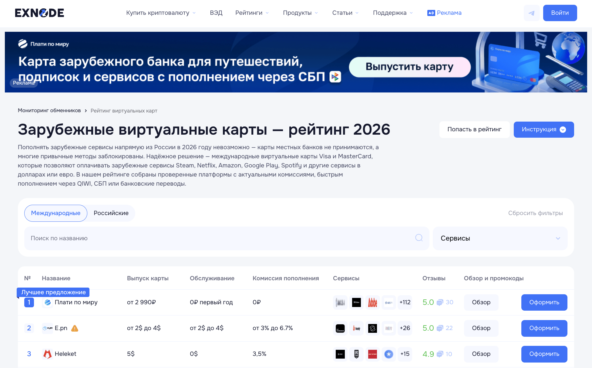Click the Войти button
This screenshot has height=368, width=592.
pos(560,13)
